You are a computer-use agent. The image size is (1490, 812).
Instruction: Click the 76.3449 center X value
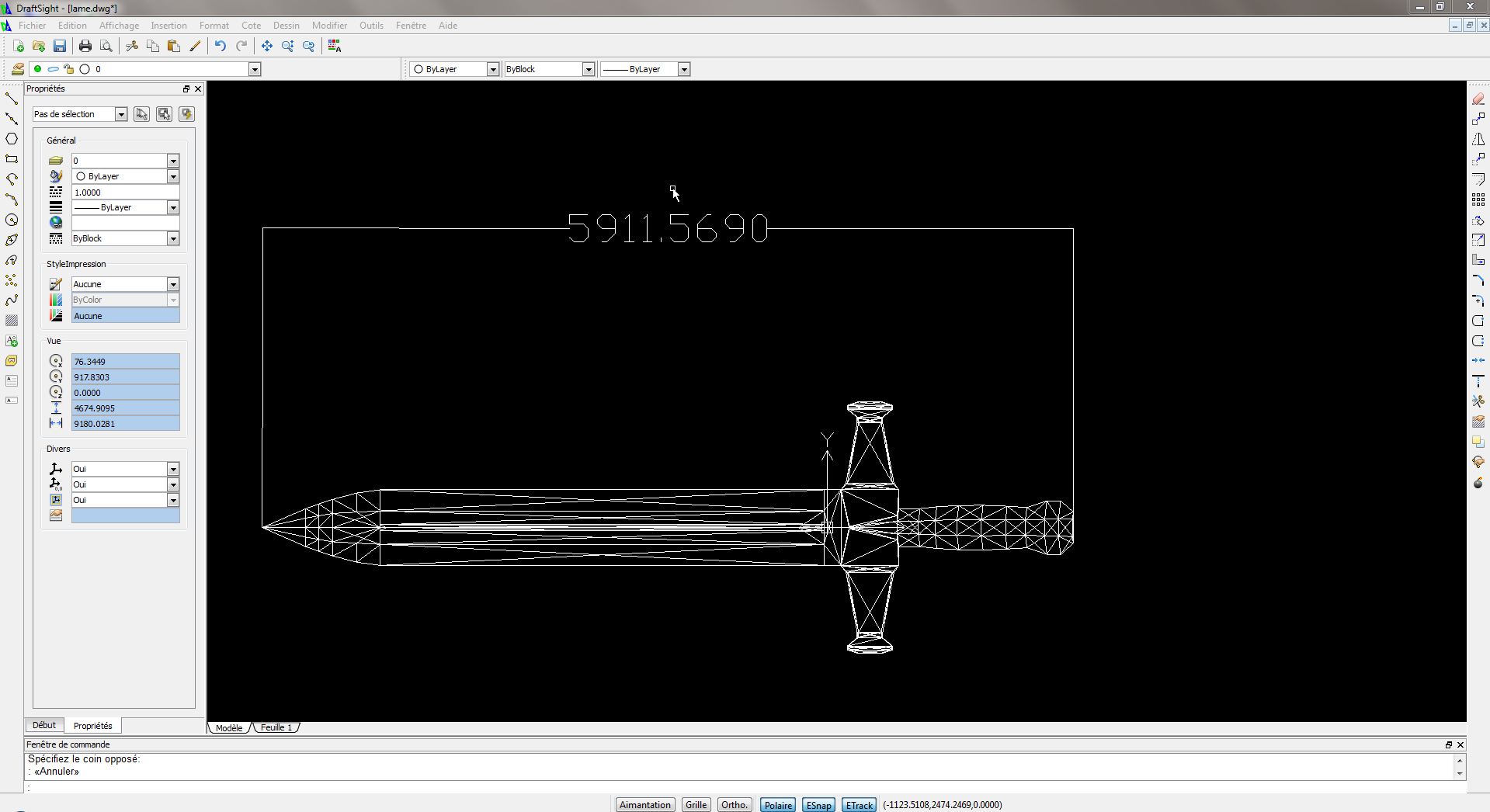click(125, 362)
